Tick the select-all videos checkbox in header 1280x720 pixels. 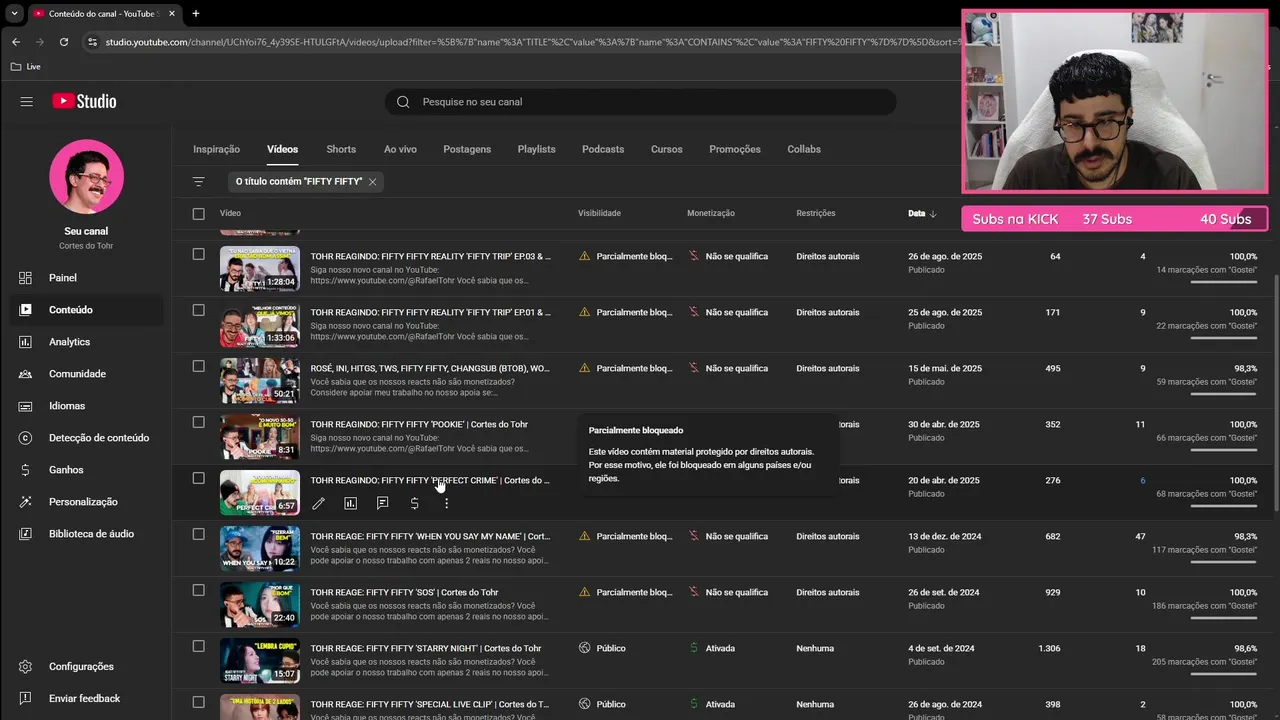[198, 214]
